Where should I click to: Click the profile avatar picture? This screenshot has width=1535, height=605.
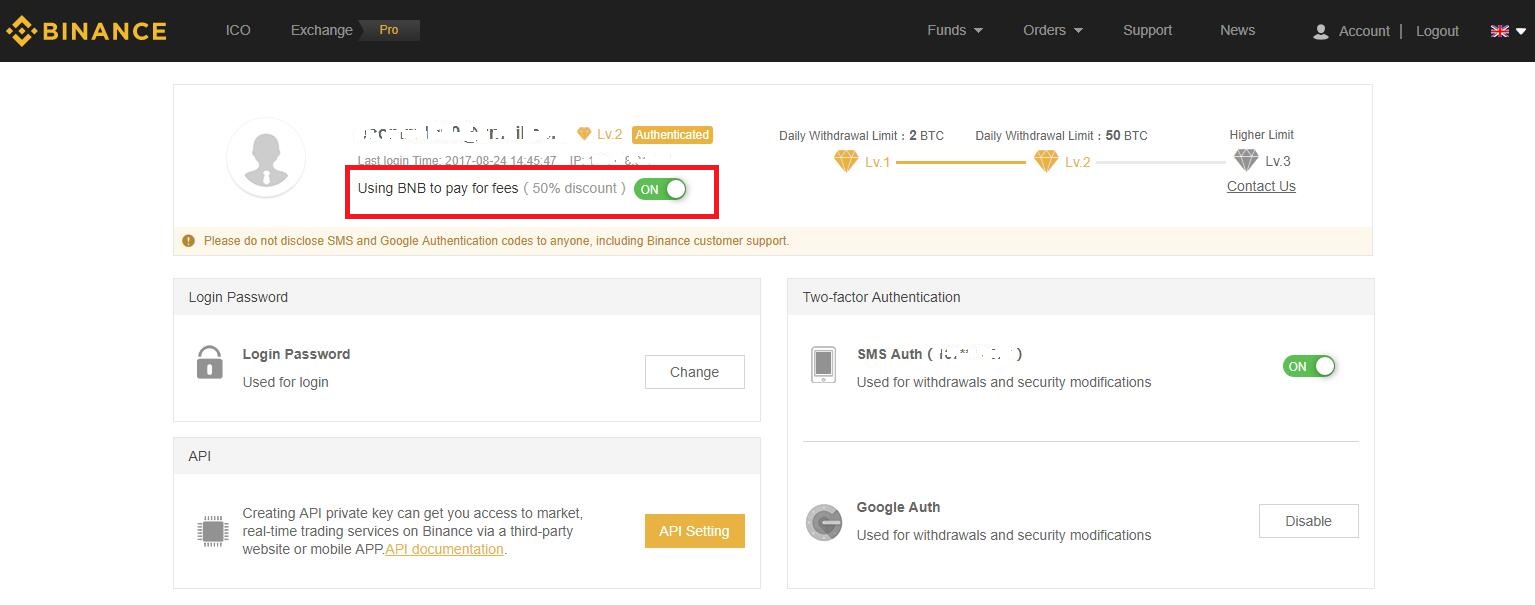(266, 157)
